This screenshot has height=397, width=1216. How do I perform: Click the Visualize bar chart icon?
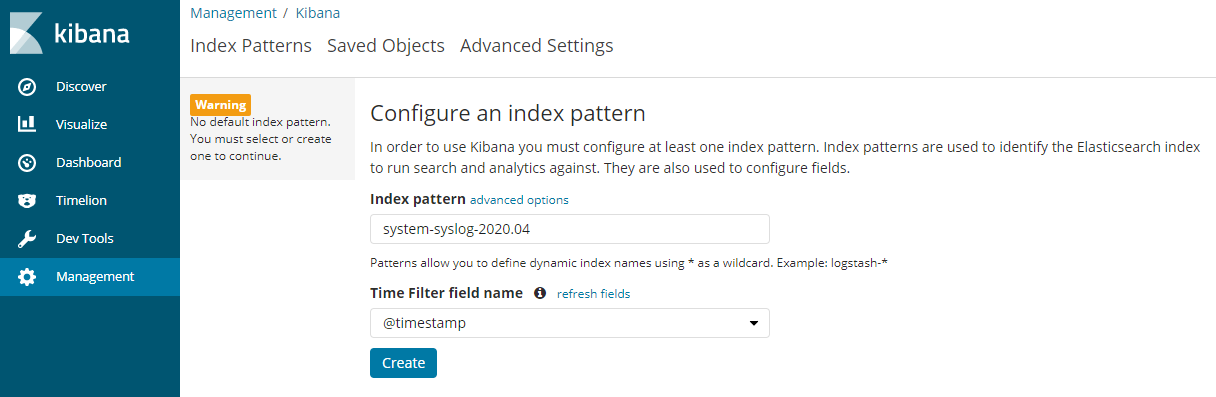tap(28, 125)
